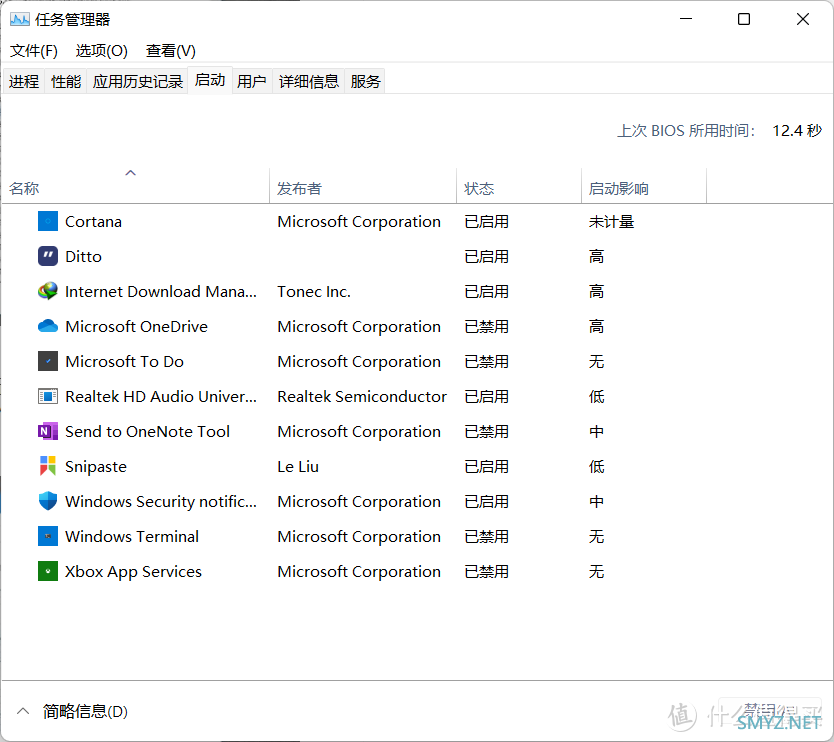834x742 pixels.
Task: Click Send to OneNote's 中 impact cell
Action: pos(596,431)
